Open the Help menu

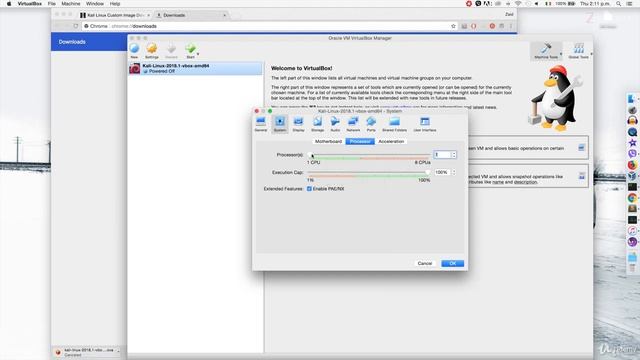click(x=115, y=4)
